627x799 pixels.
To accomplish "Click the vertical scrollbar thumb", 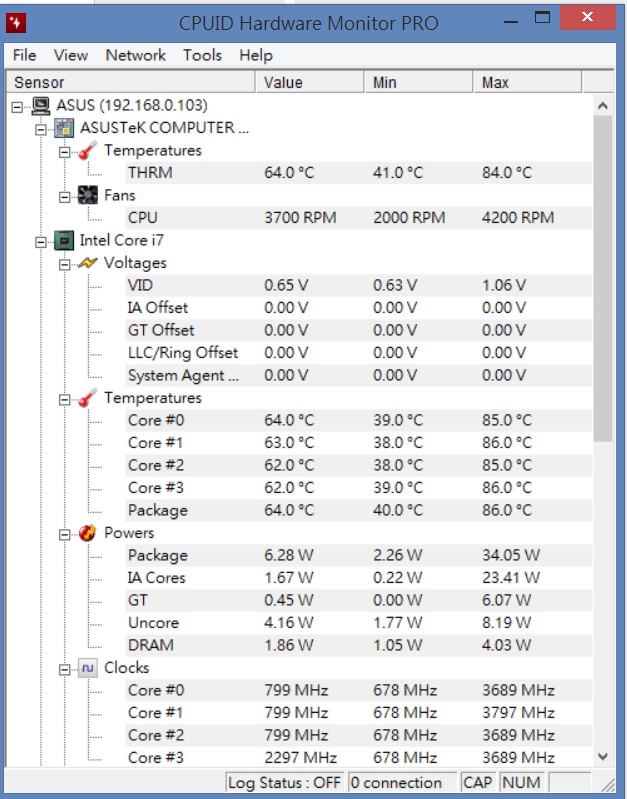I will pos(603,279).
